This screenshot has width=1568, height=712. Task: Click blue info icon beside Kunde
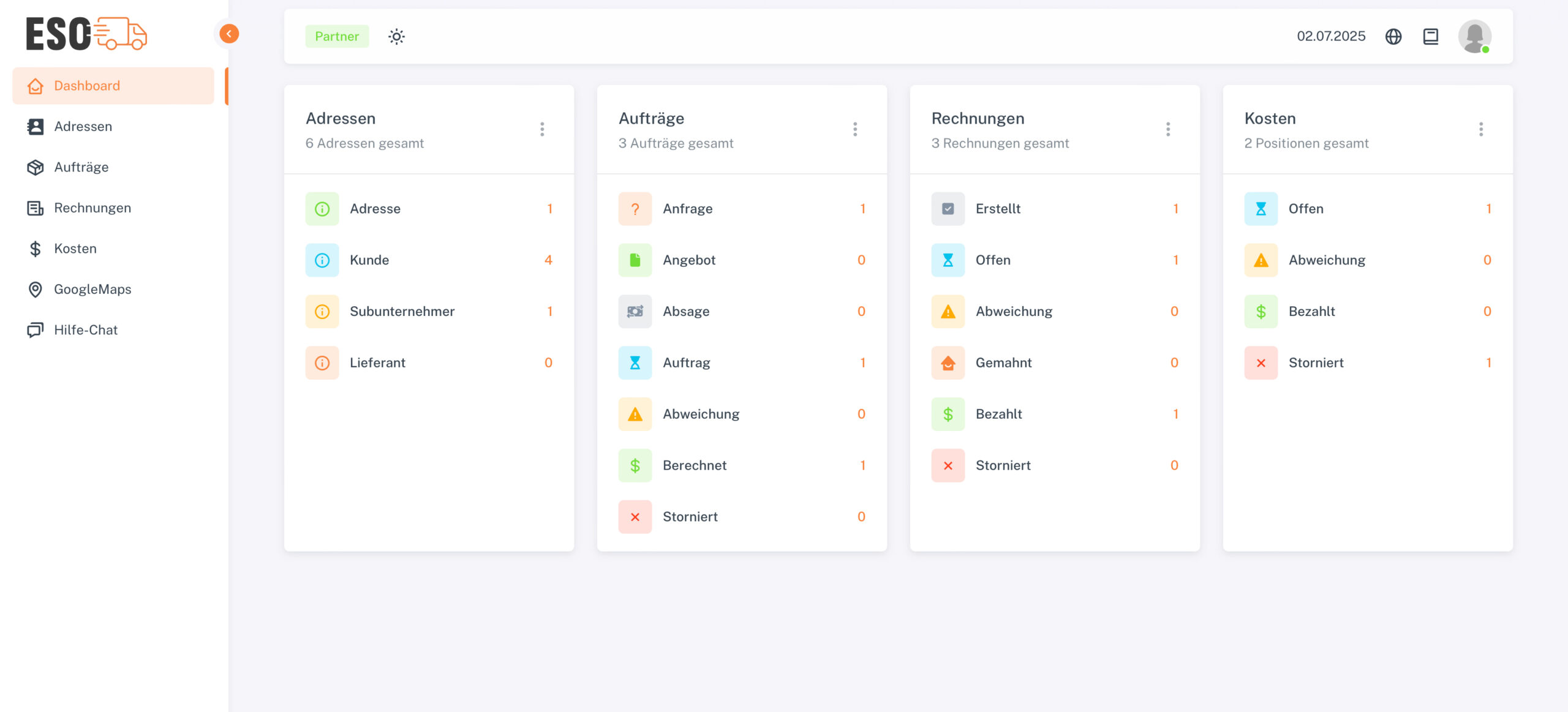322,260
